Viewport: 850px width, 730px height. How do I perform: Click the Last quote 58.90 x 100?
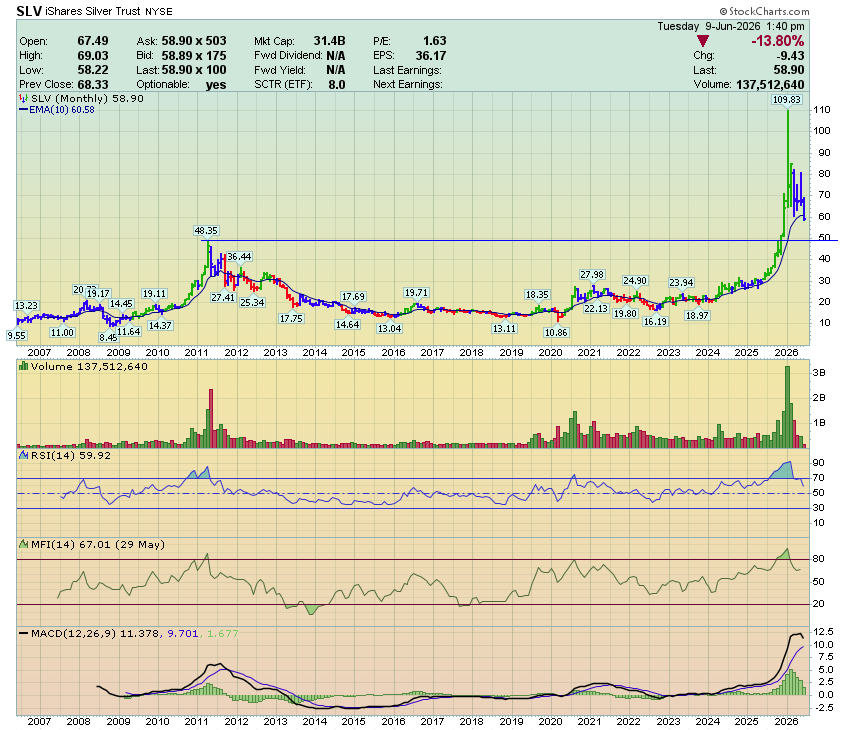point(194,70)
